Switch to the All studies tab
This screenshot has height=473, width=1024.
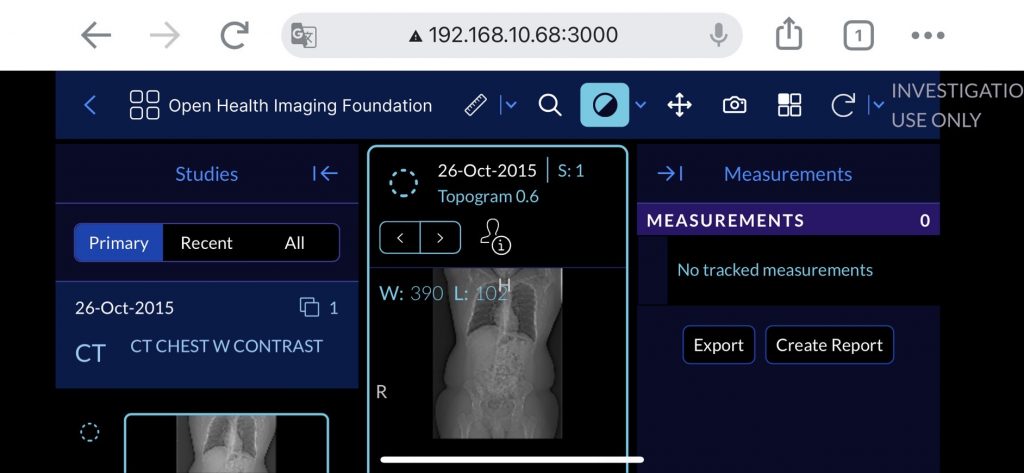pyautogui.click(x=295, y=243)
